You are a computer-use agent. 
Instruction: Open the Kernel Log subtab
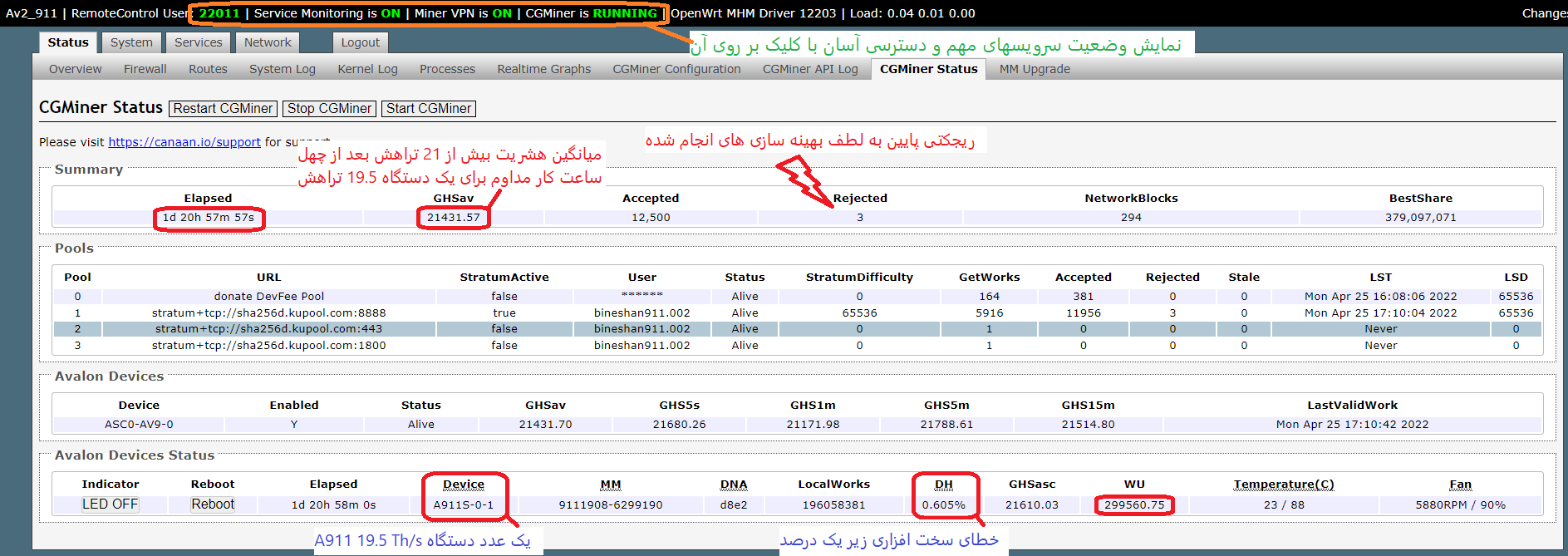(x=367, y=69)
